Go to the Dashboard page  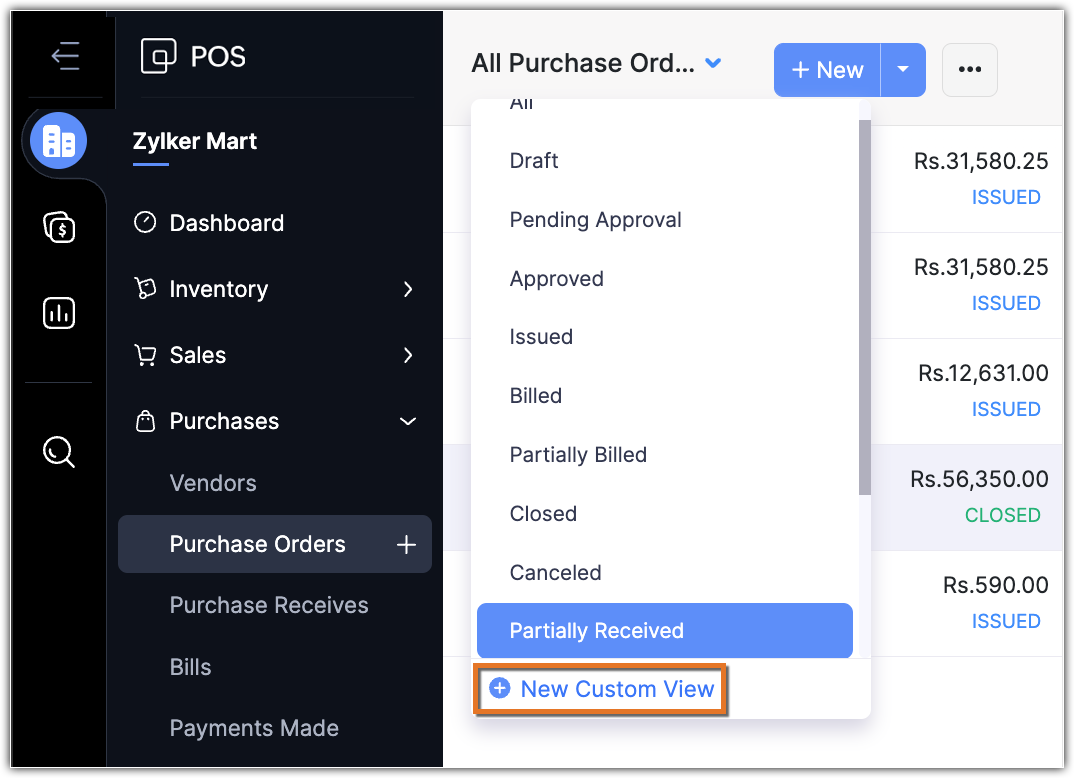(x=226, y=223)
